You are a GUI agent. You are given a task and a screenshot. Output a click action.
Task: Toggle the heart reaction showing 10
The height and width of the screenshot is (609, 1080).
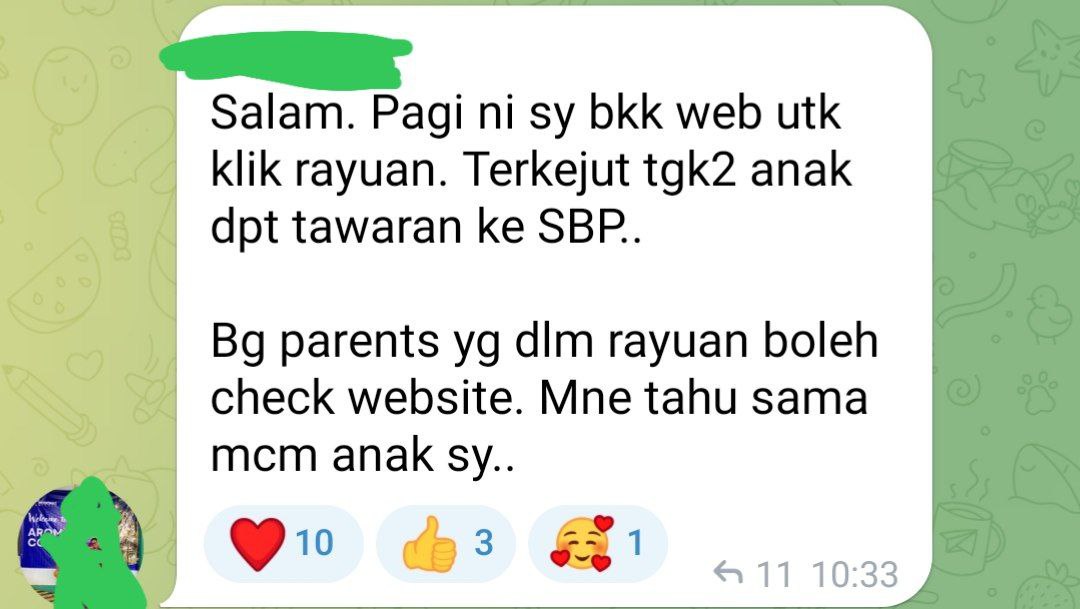(x=284, y=544)
